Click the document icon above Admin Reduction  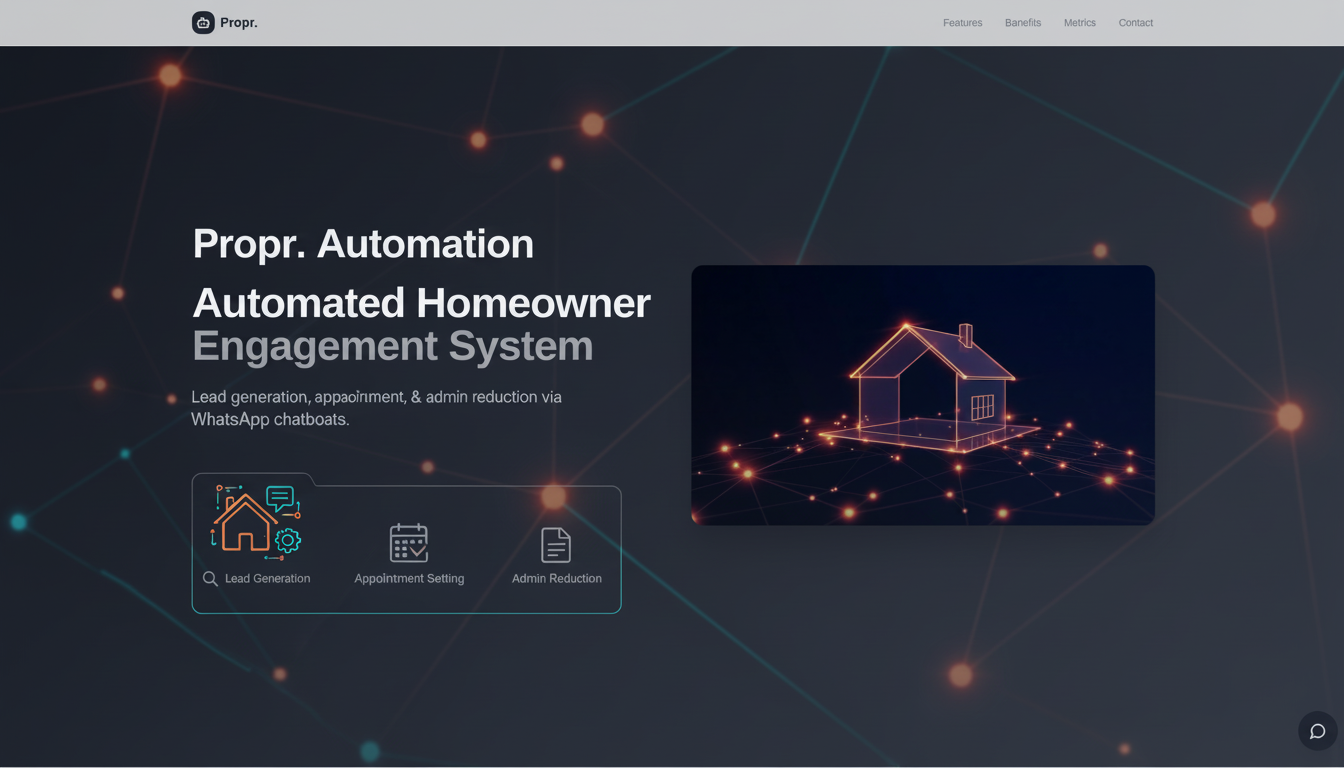coord(556,545)
